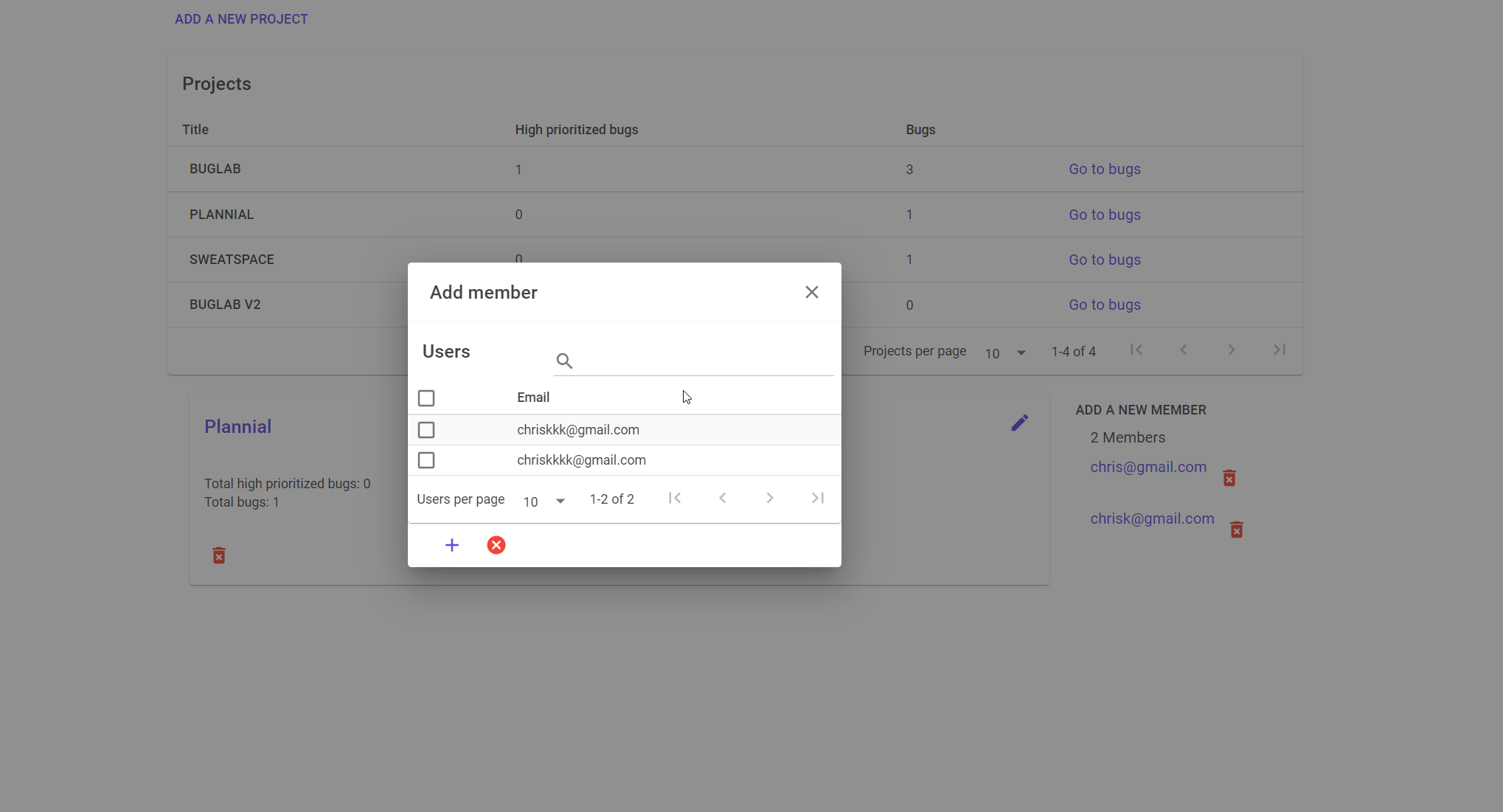
Task: Go to next users page arrow
Action: 769,499
